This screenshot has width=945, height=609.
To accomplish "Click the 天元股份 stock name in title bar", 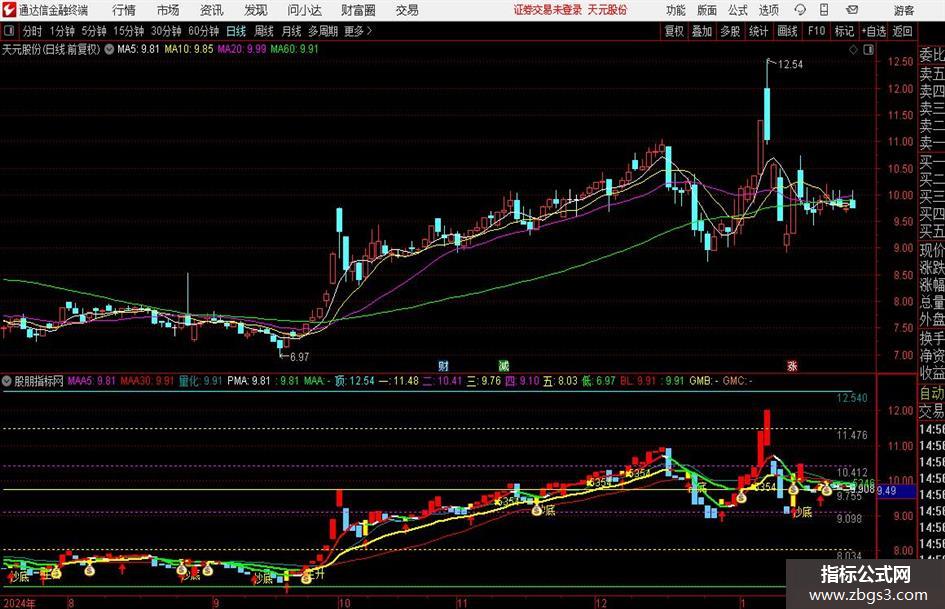I will (x=607, y=10).
